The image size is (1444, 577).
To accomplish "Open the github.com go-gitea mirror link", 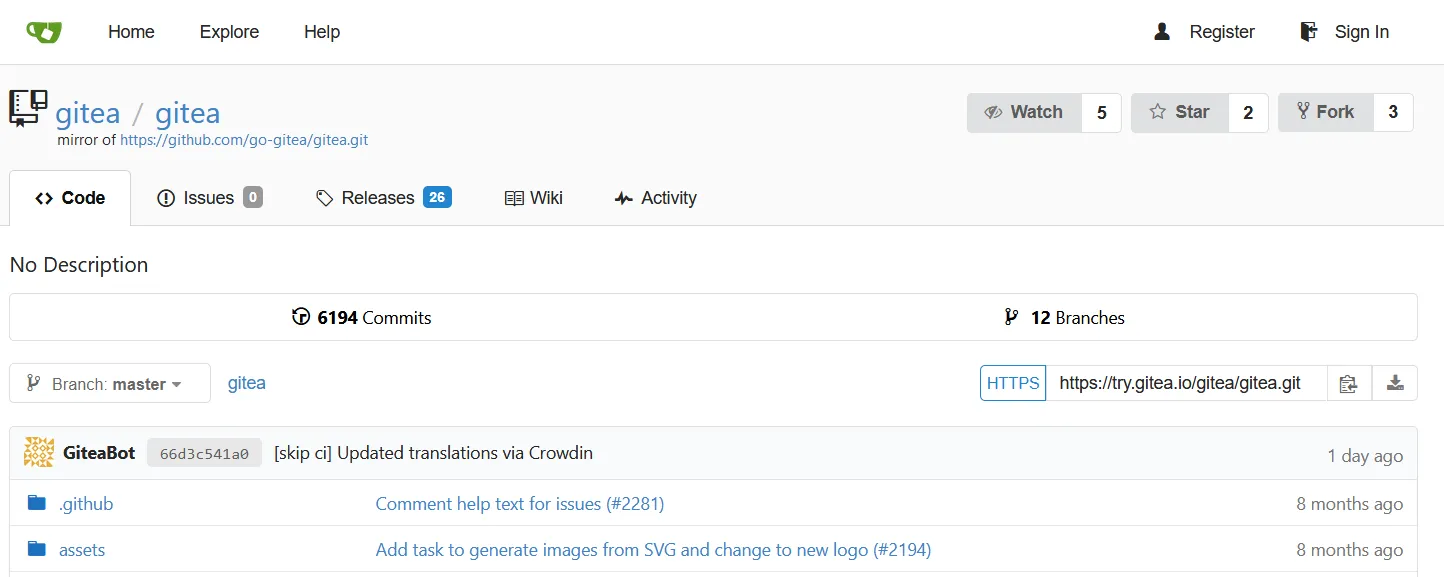I will 244,140.
